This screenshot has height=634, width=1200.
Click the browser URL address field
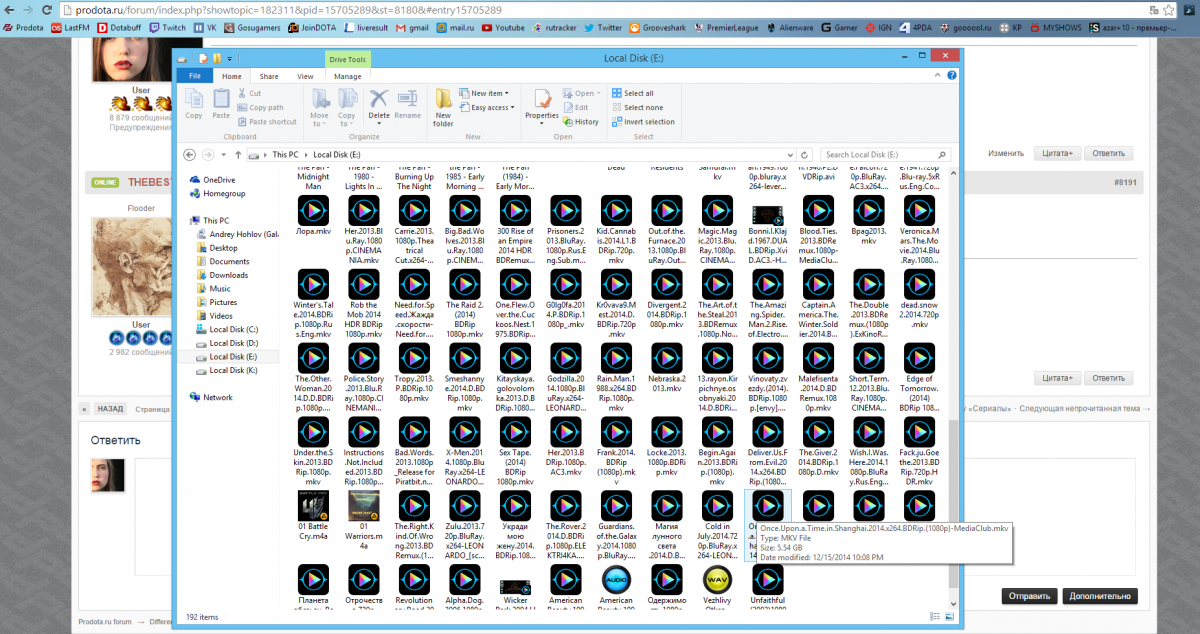[600, 8]
